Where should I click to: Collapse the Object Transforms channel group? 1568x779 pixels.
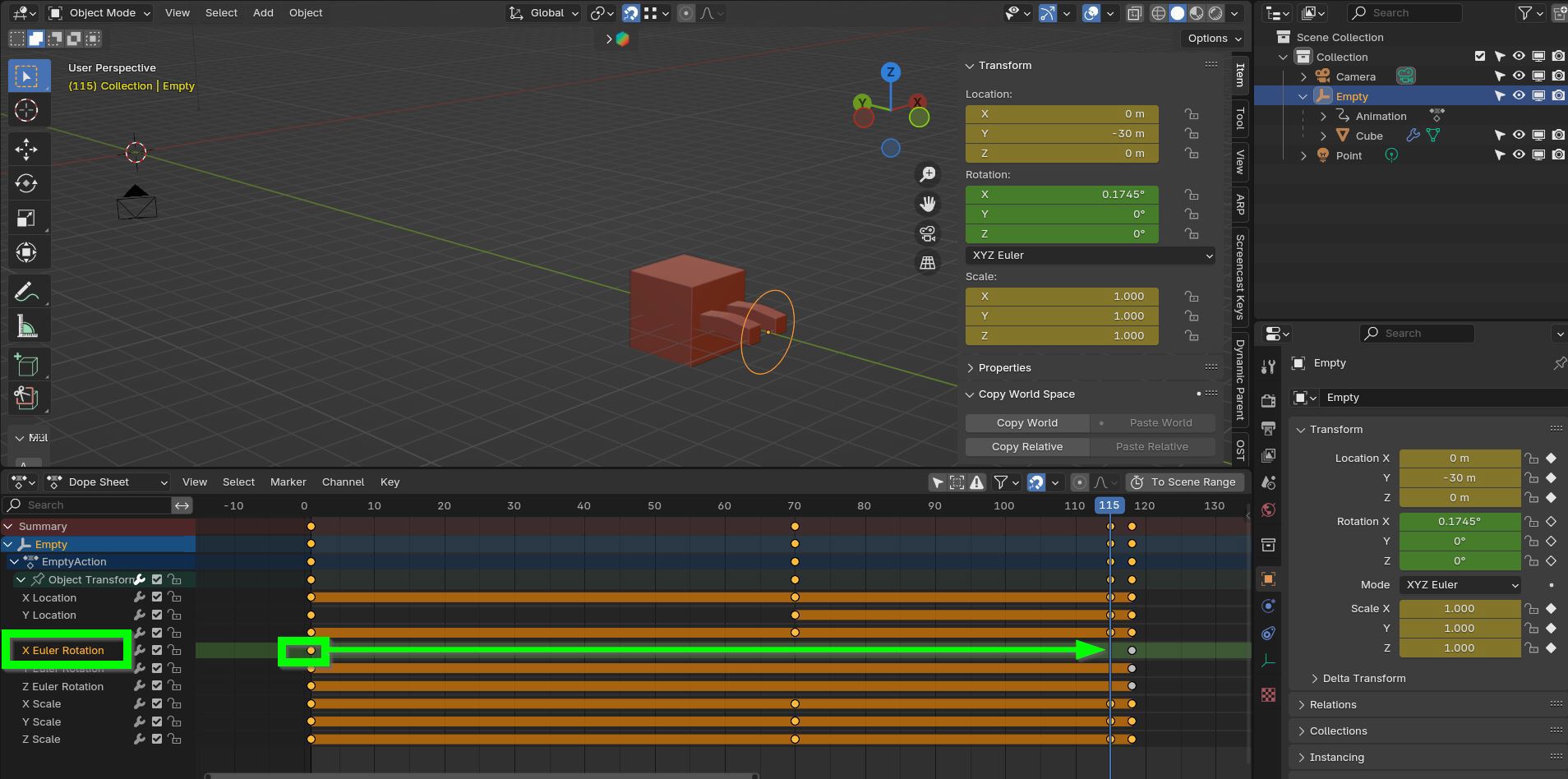[21, 579]
